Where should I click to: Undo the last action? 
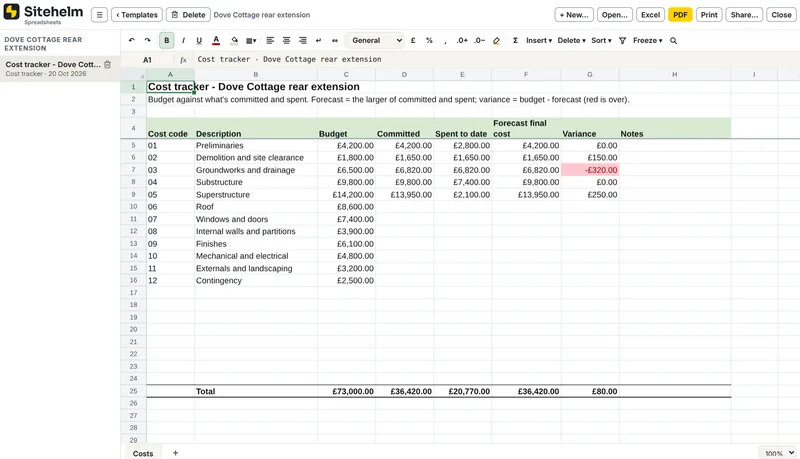click(132, 40)
